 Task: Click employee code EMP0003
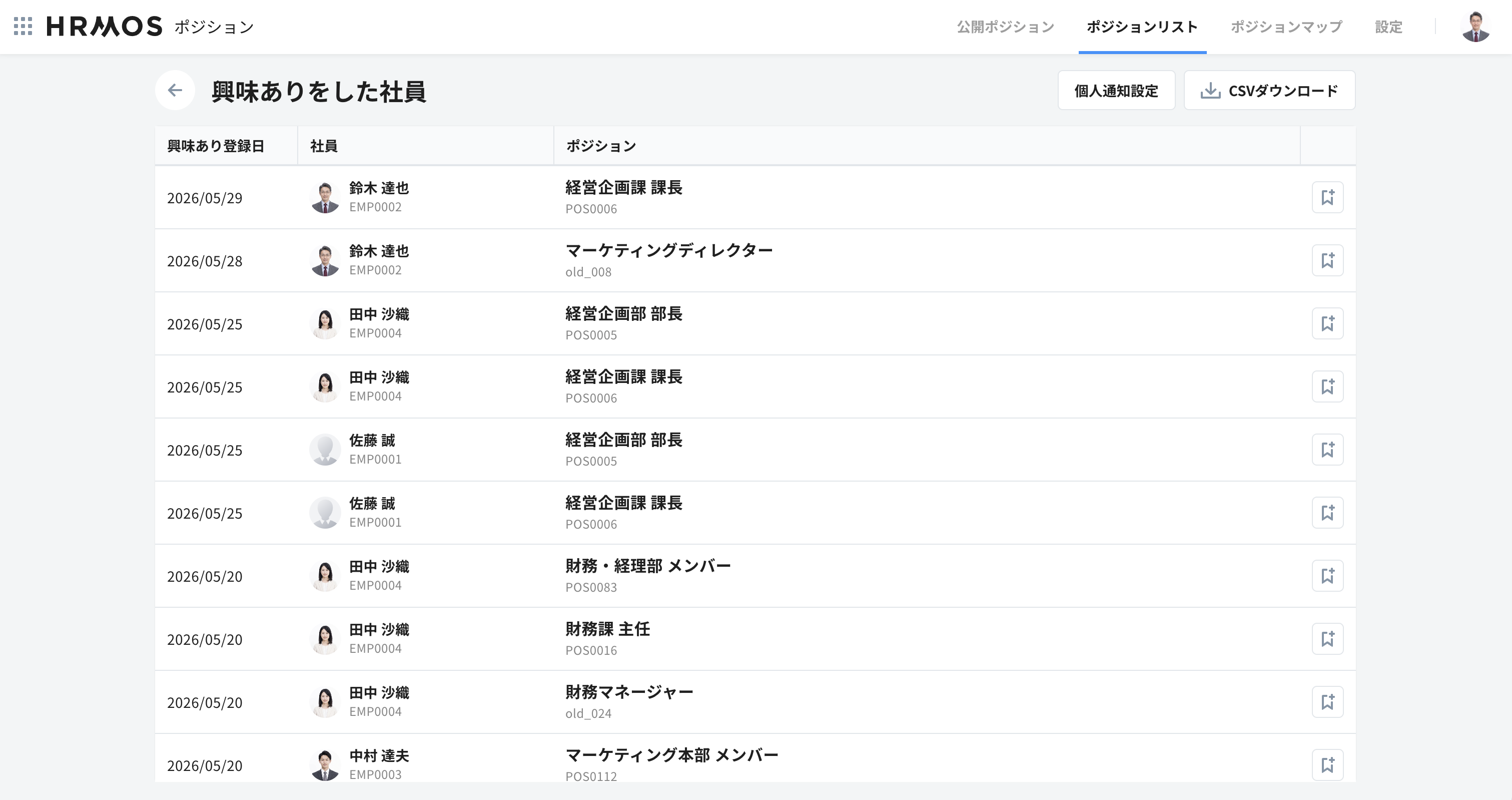[376, 775]
